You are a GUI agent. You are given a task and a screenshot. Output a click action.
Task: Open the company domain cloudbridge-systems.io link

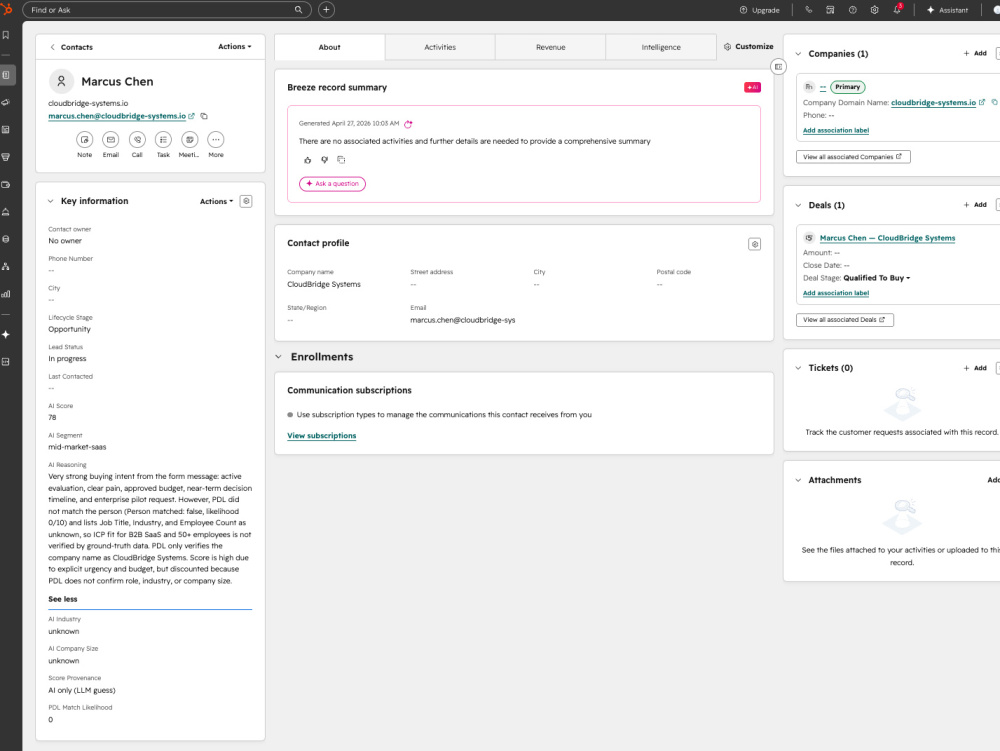(933, 103)
